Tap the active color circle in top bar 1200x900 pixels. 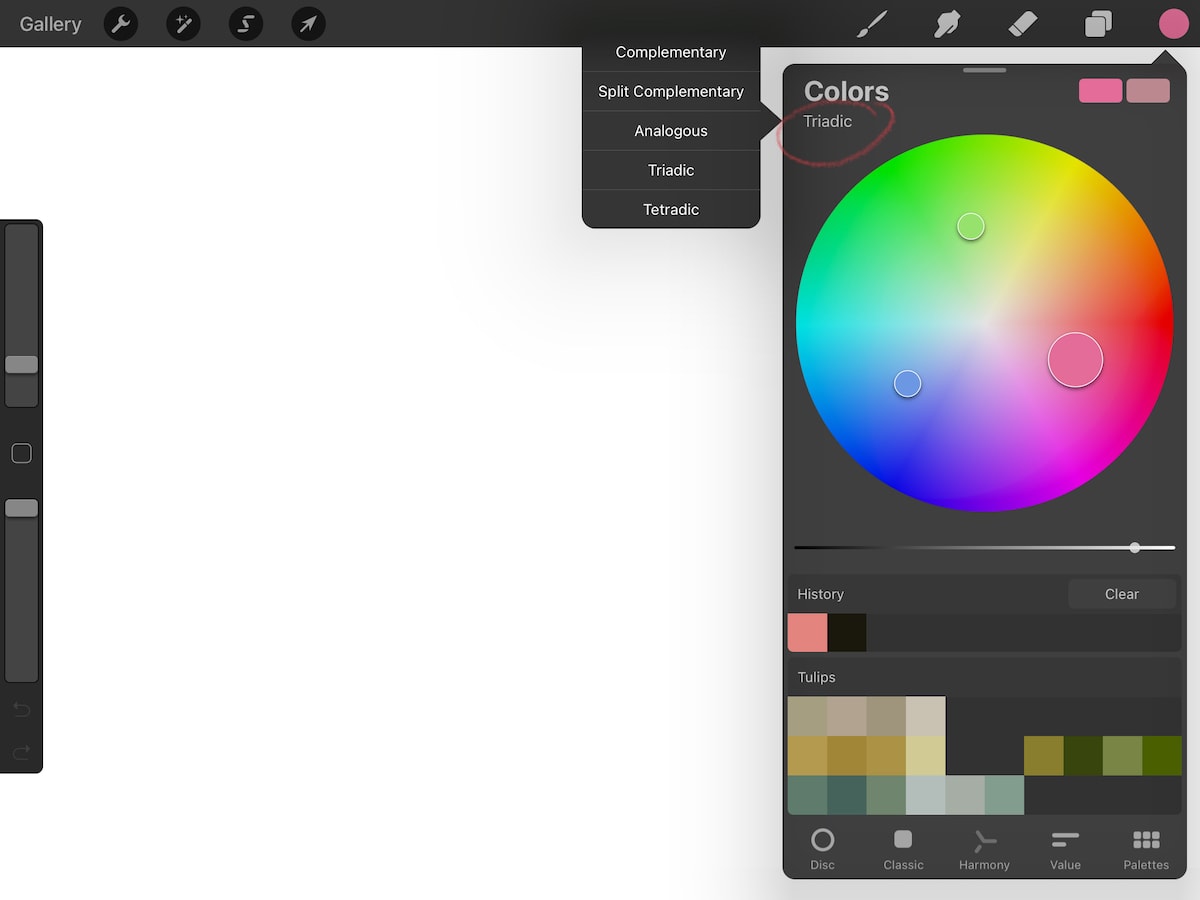coord(1173,24)
